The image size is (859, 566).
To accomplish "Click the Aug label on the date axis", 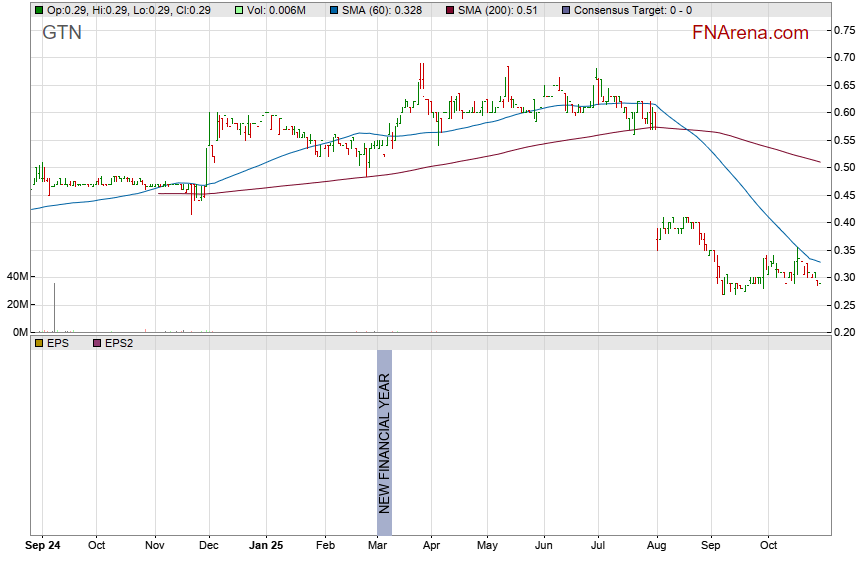I will pyautogui.click(x=657, y=546).
